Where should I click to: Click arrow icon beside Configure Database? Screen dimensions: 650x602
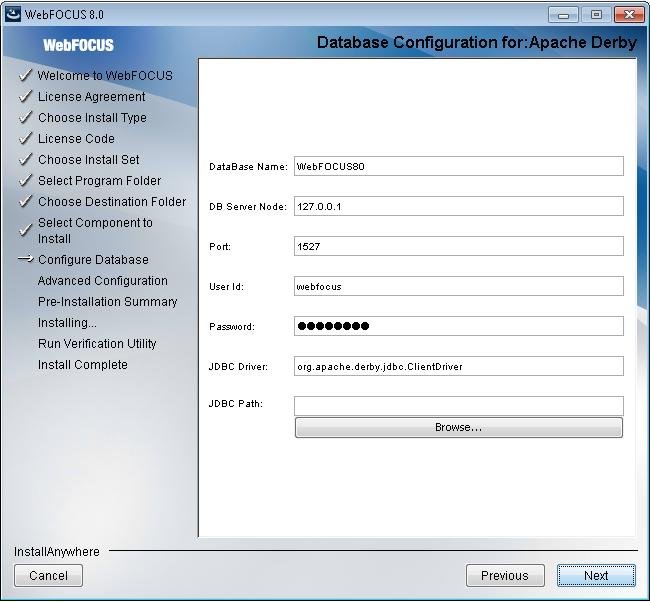coord(25,259)
